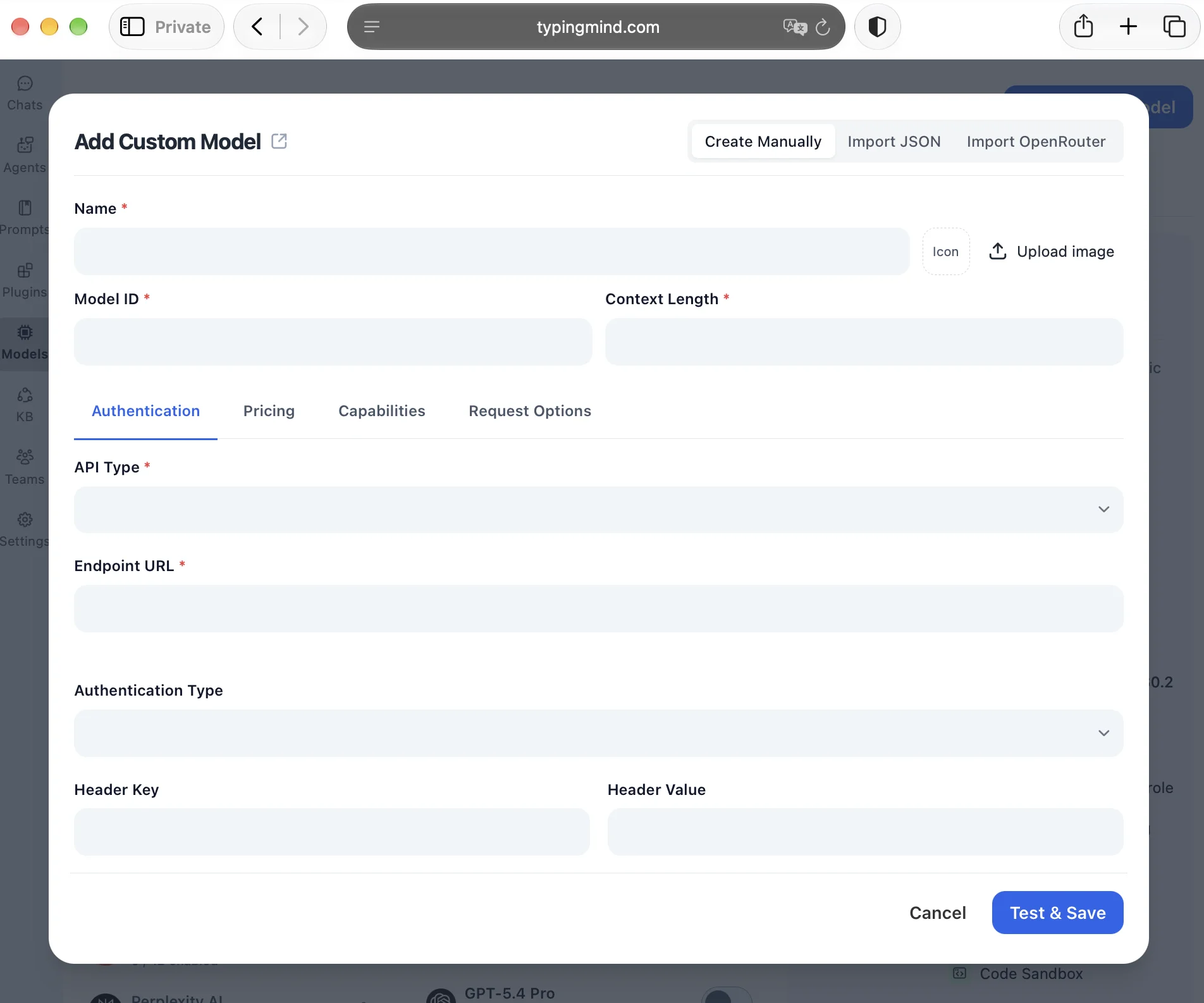Image resolution: width=1204 pixels, height=1003 pixels.
Task: Switch to the Authentication tab
Action: click(x=145, y=411)
